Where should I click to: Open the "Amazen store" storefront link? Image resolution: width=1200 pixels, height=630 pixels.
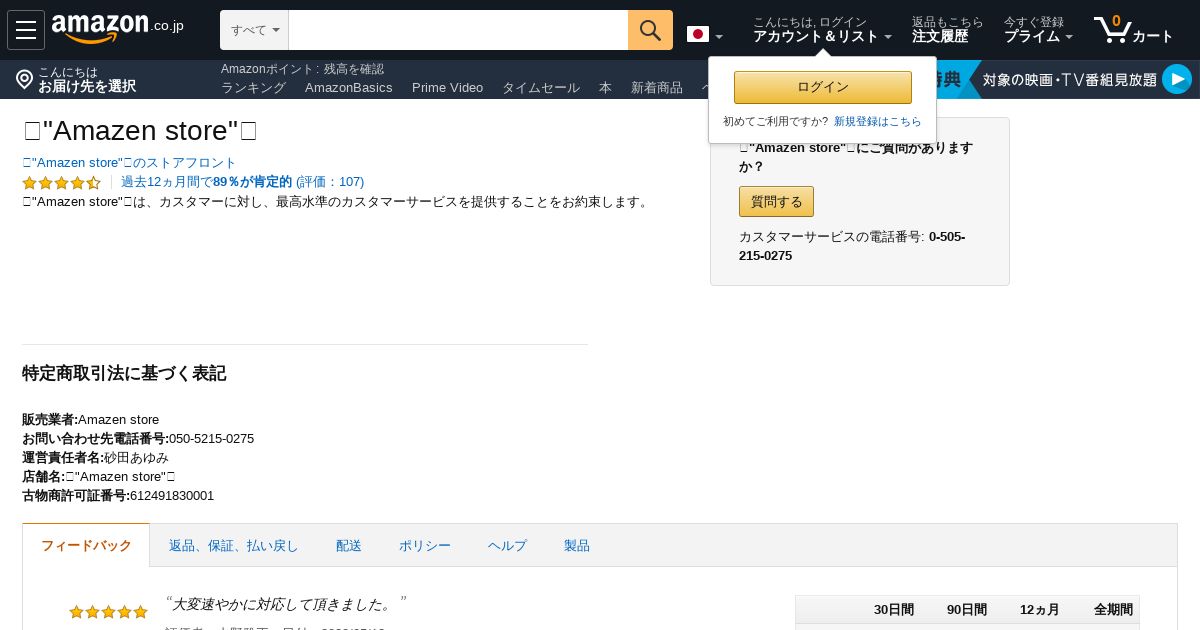click(x=129, y=162)
